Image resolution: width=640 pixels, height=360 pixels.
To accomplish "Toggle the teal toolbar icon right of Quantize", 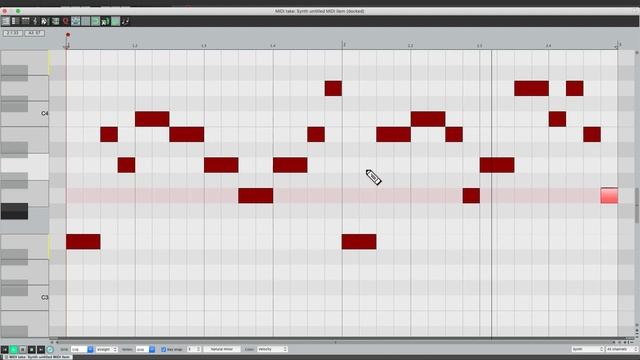I will click(x=76, y=21).
